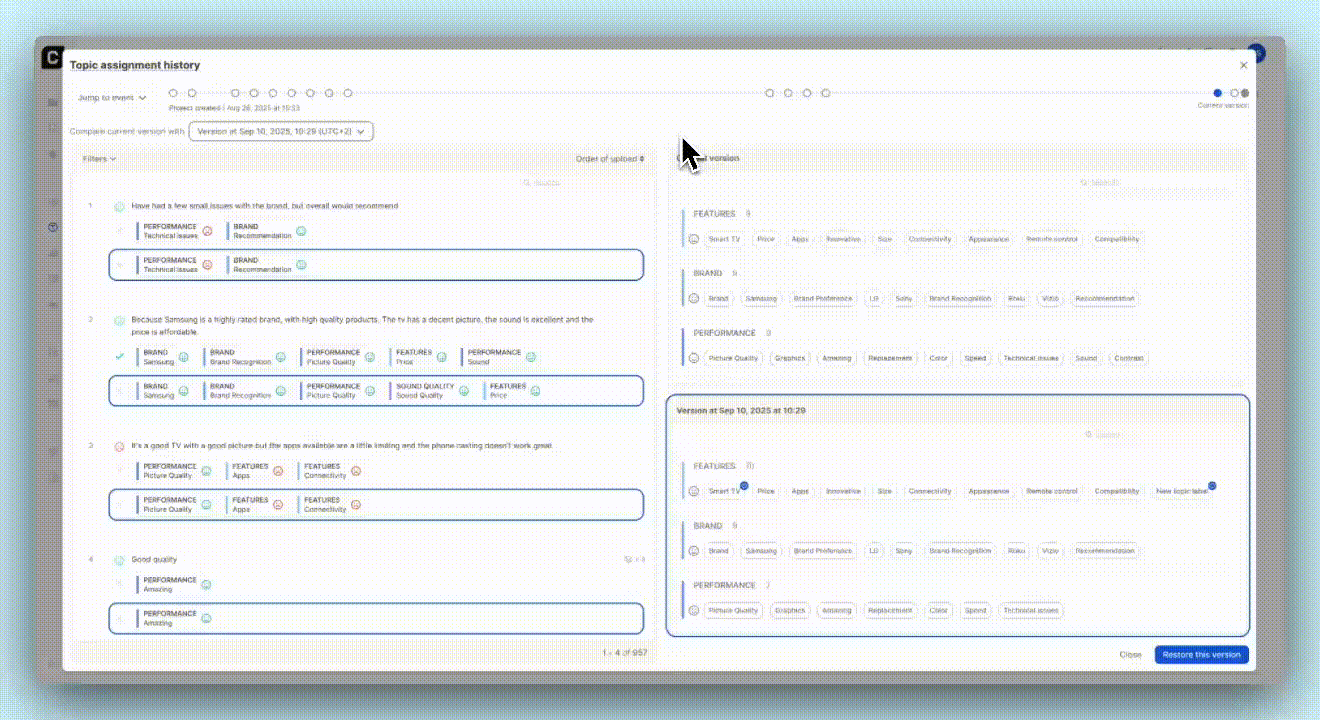Change the Order of upload sorting
Screen dimensions: 1320x720
click(x=609, y=159)
